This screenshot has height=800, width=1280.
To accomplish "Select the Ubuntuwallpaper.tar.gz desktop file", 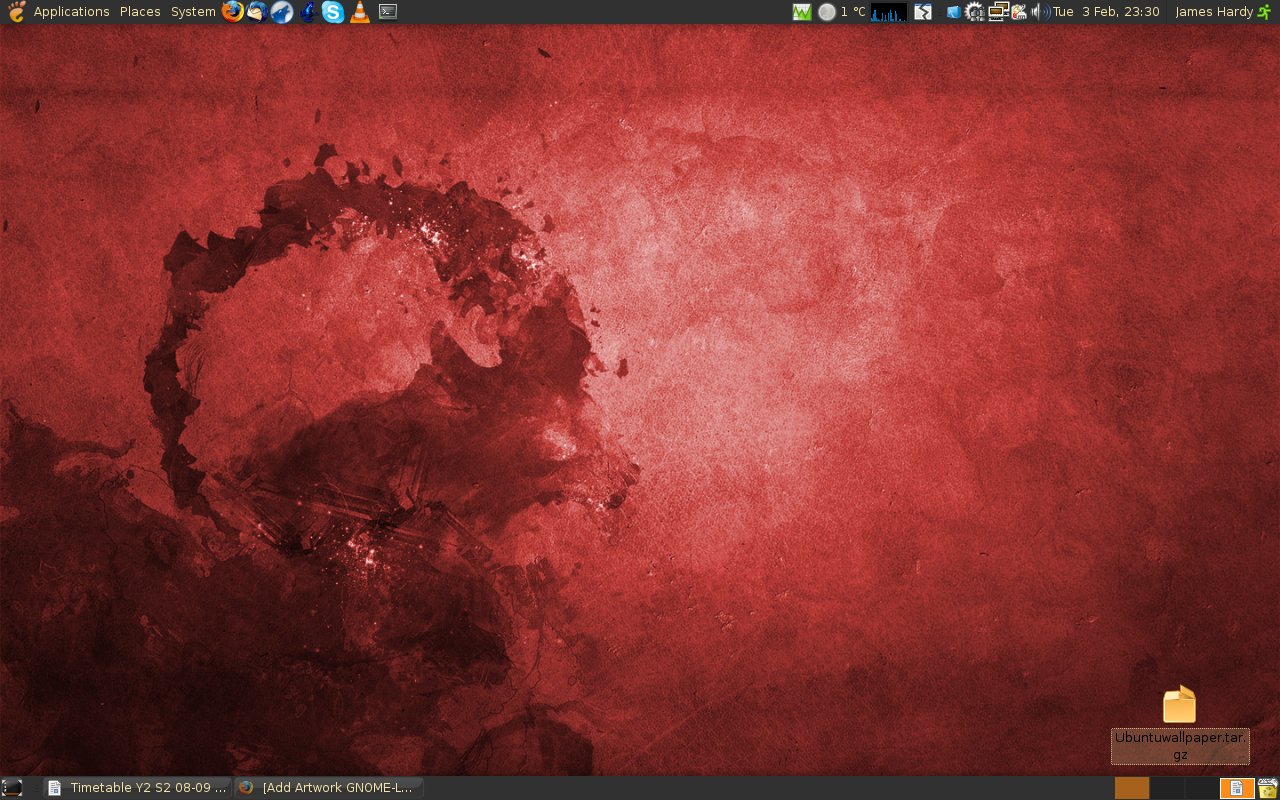I will pyautogui.click(x=1180, y=705).
